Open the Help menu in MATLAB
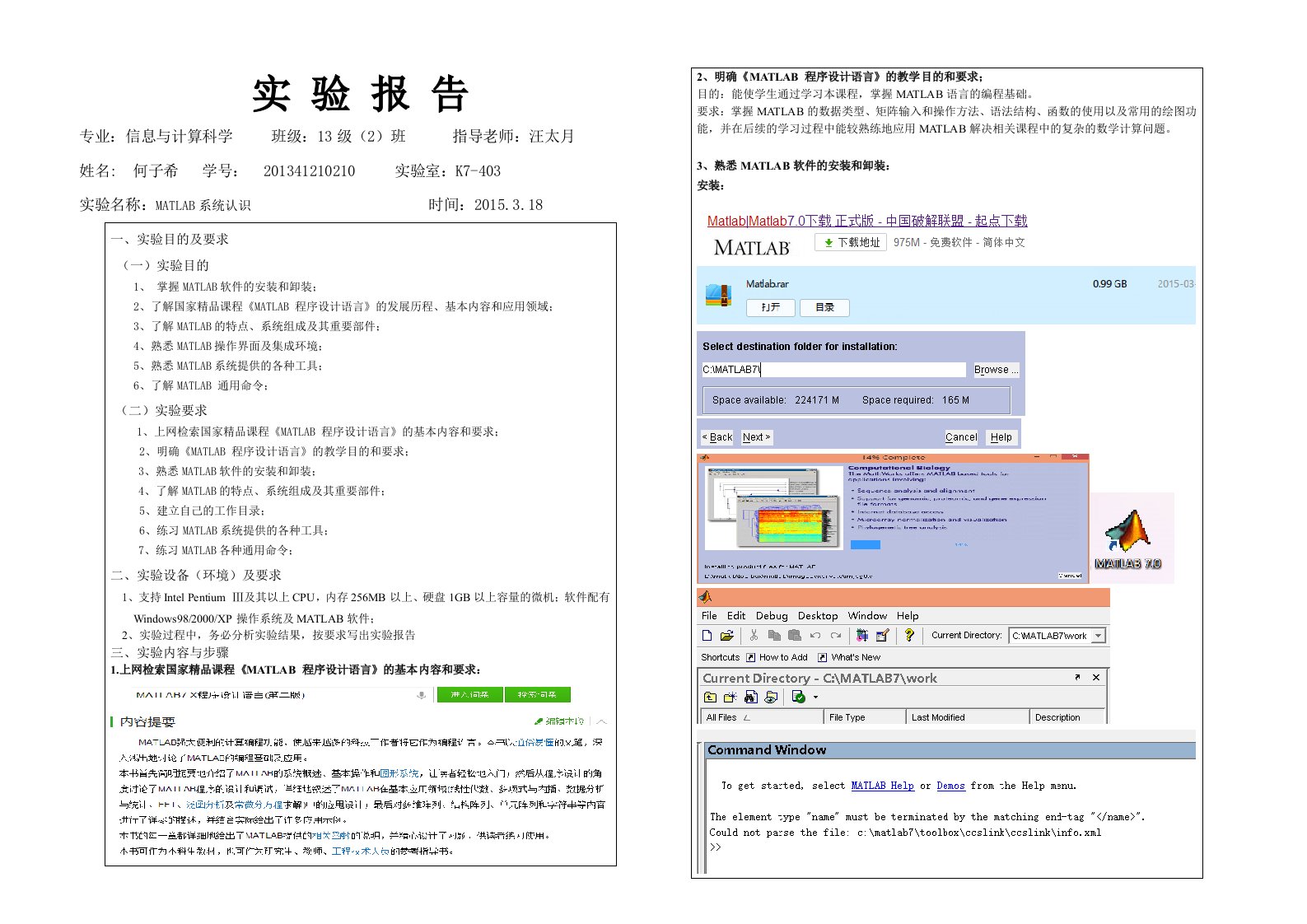 (908, 616)
